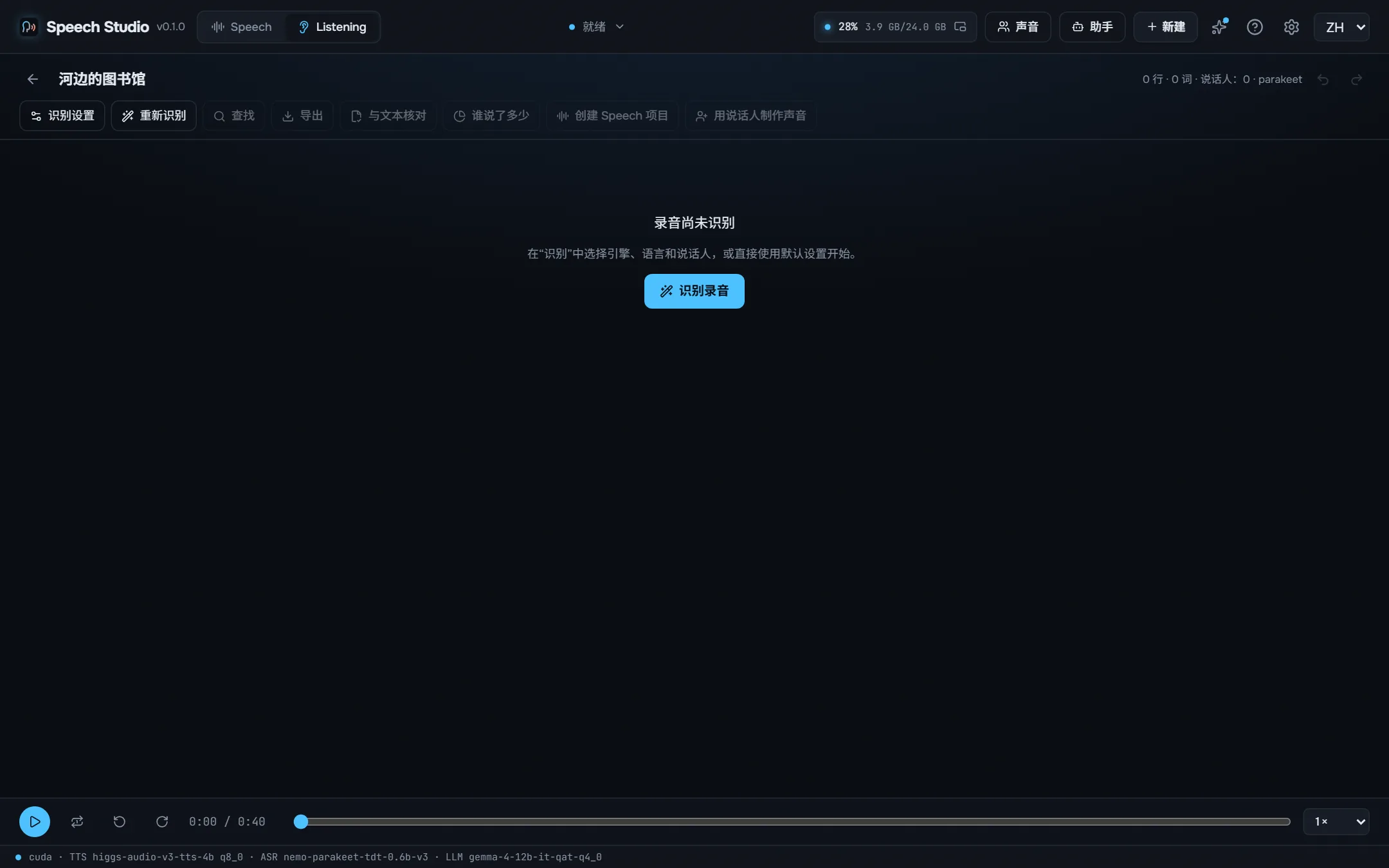Click the 河边的图书馆 project title
The image size is (1389, 868).
(102, 79)
